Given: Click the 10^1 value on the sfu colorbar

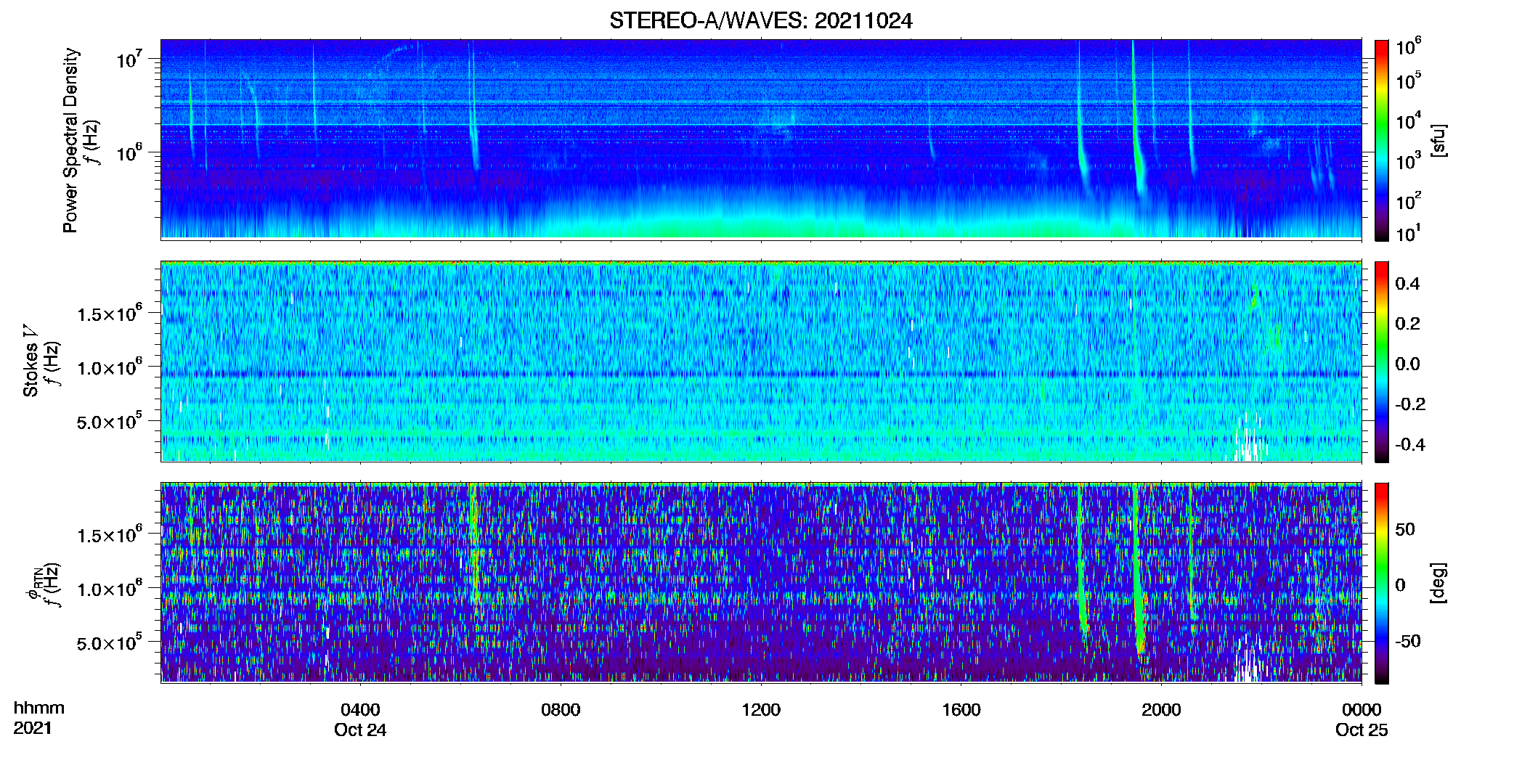Looking at the screenshot, I should [1408, 232].
